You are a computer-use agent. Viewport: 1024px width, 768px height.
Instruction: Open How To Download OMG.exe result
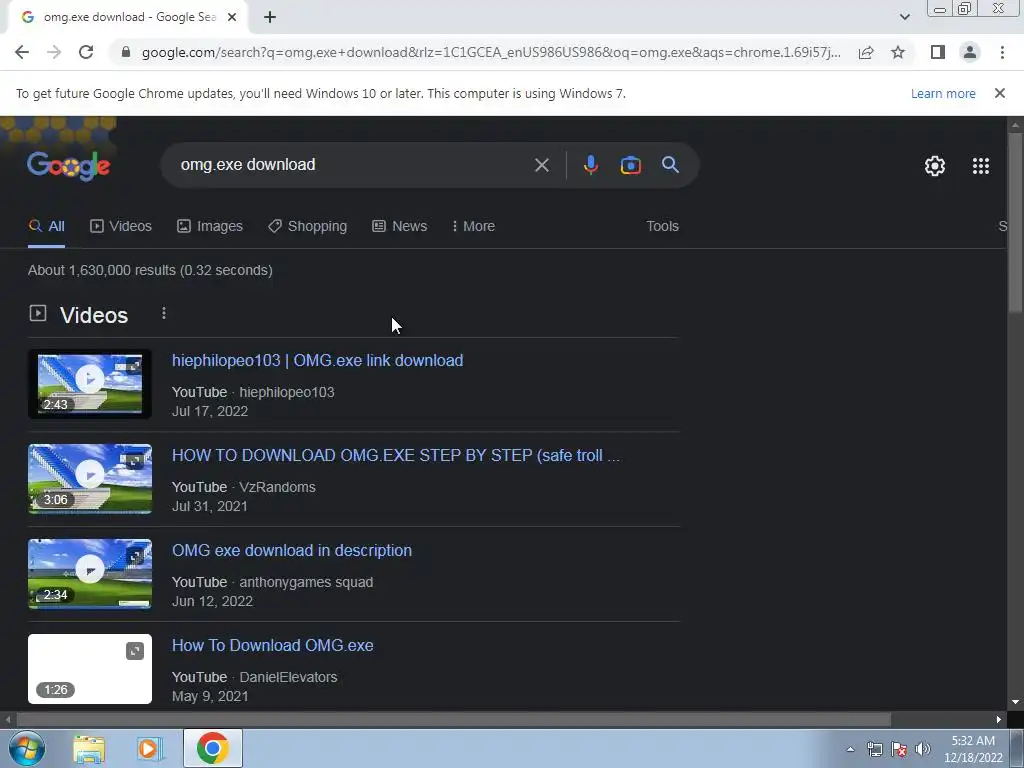(273, 645)
